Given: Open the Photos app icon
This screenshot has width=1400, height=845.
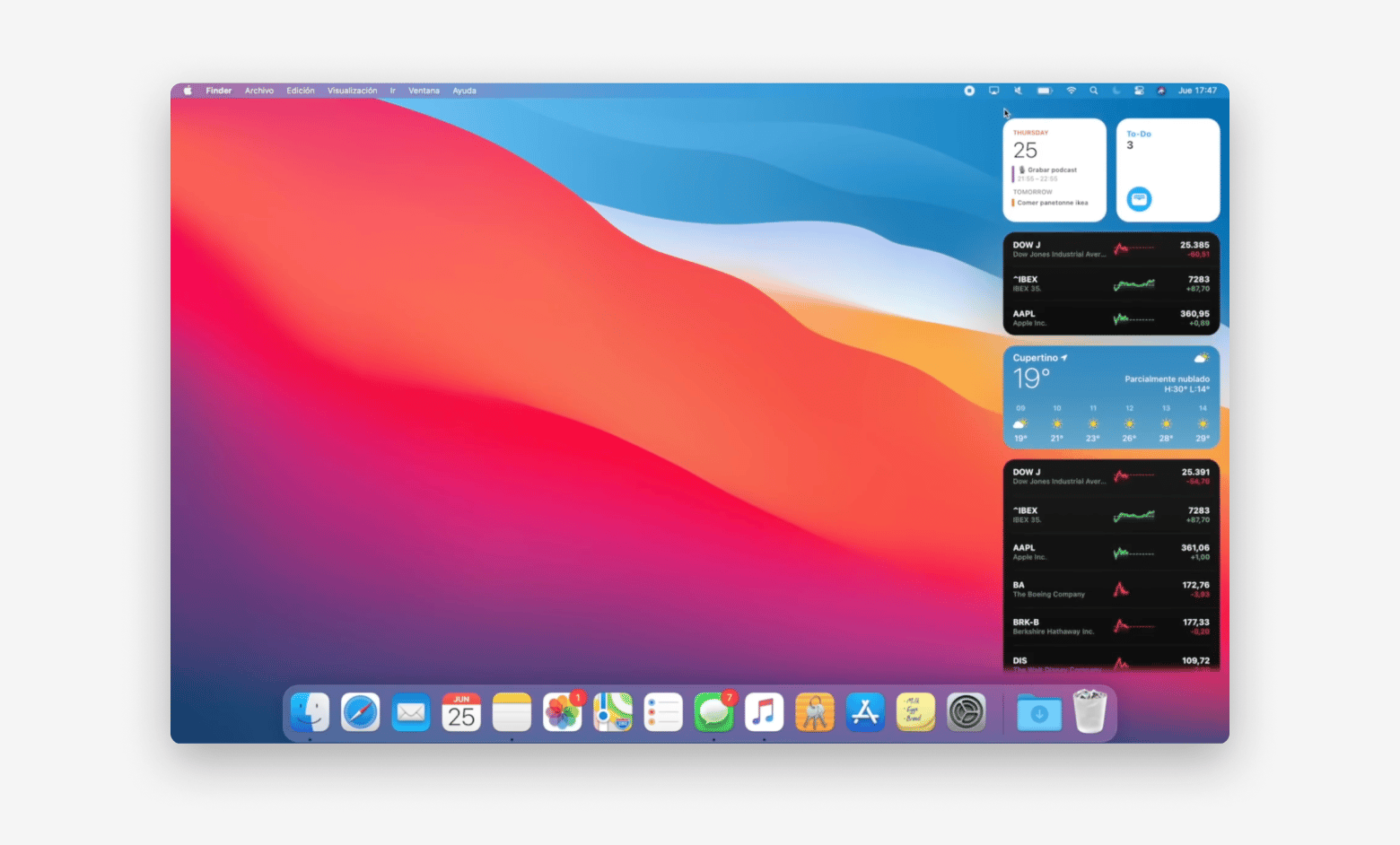Looking at the screenshot, I should coord(562,713).
